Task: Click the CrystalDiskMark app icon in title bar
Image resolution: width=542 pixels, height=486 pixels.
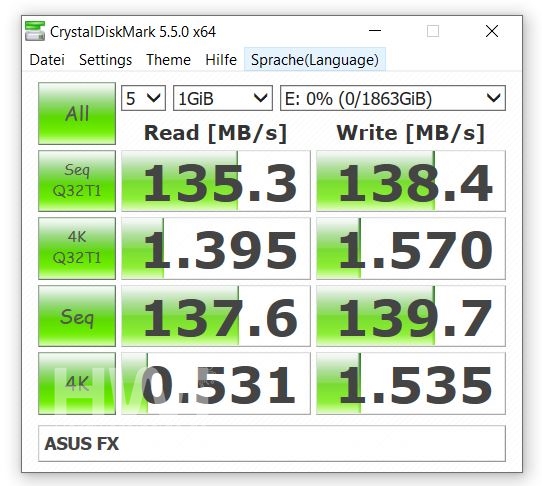Action: pos(35,31)
